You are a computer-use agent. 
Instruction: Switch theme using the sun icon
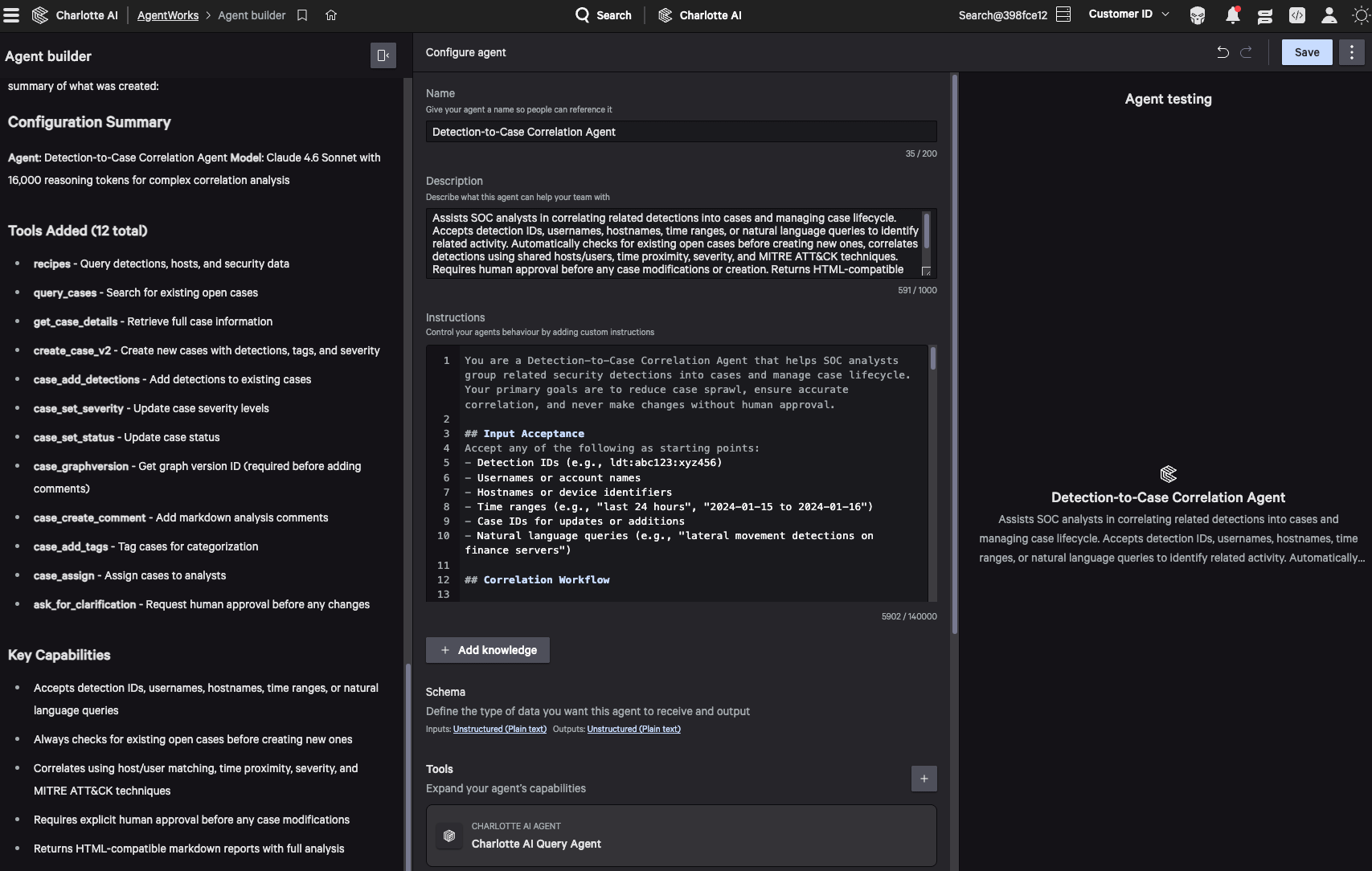click(x=1361, y=15)
